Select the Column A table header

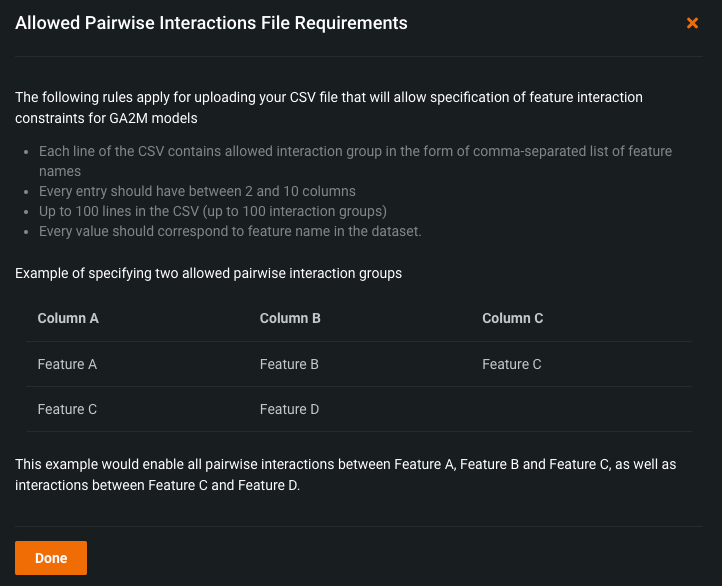click(68, 318)
